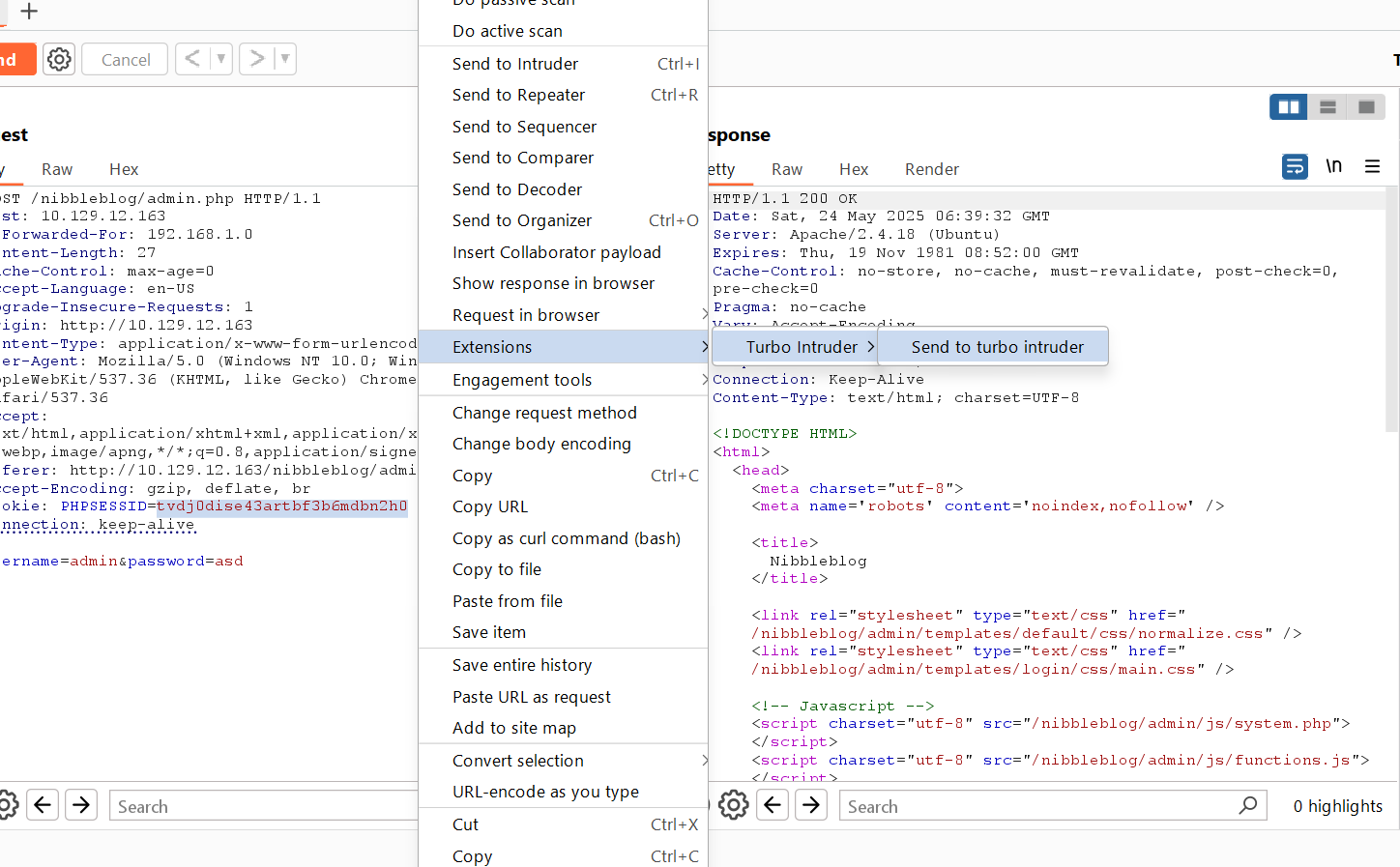This screenshot has width=1400, height=867.
Task: Choose Send to Intruder menu item
Action: (515, 64)
